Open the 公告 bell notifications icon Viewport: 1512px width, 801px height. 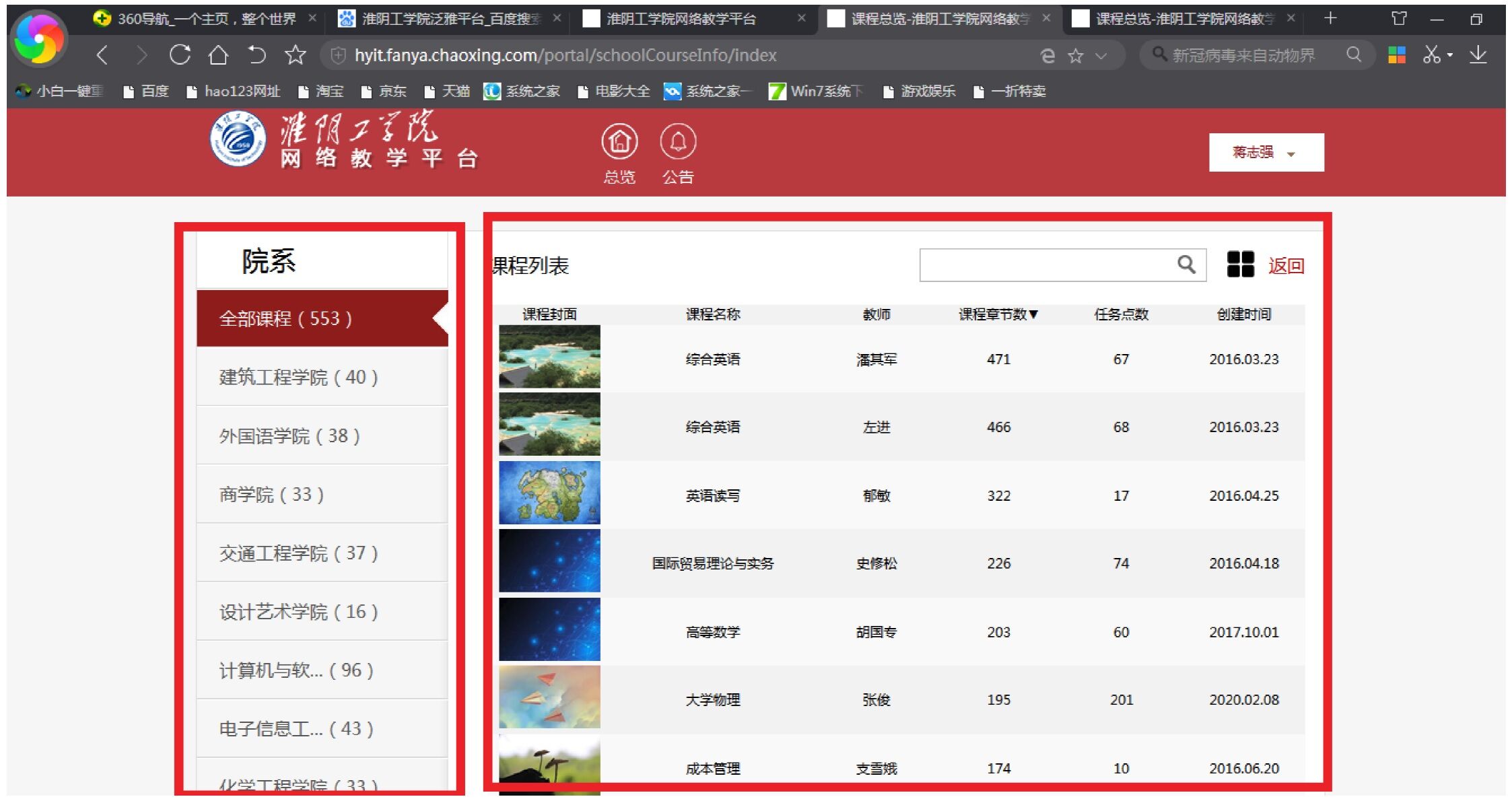click(x=677, y=142)
